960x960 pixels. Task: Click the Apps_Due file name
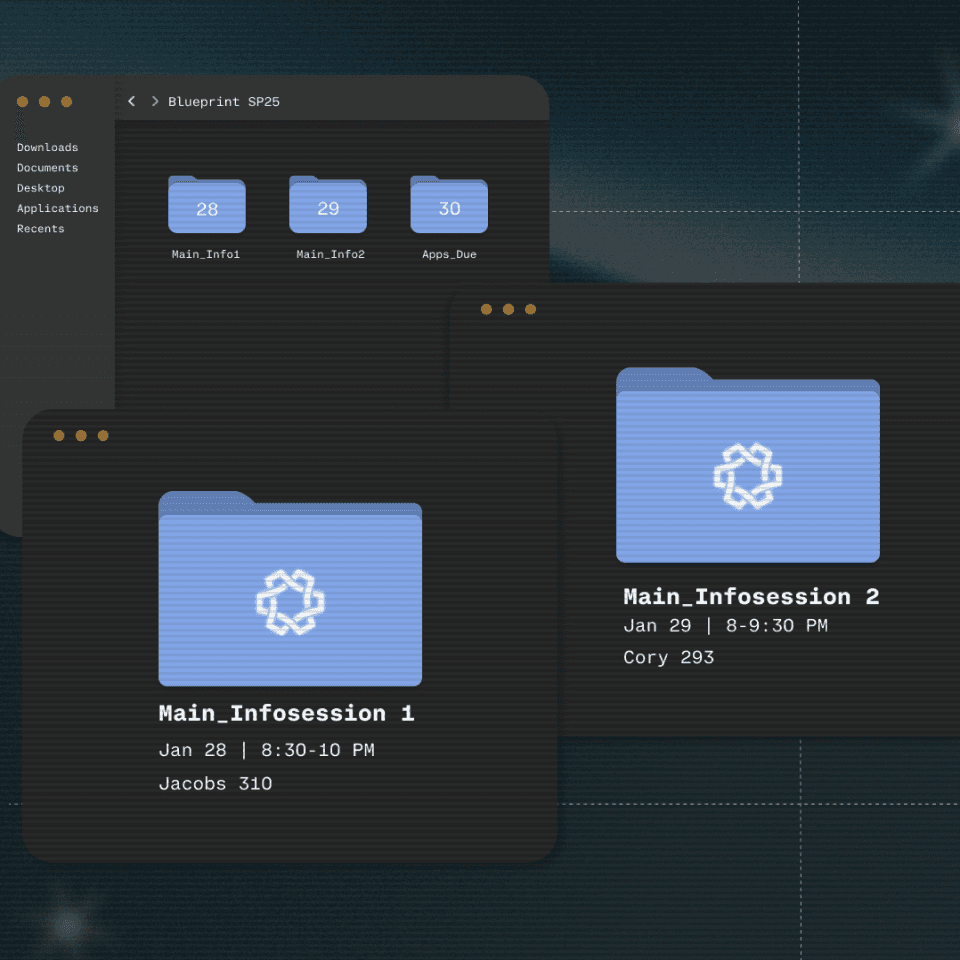[449, 254]
